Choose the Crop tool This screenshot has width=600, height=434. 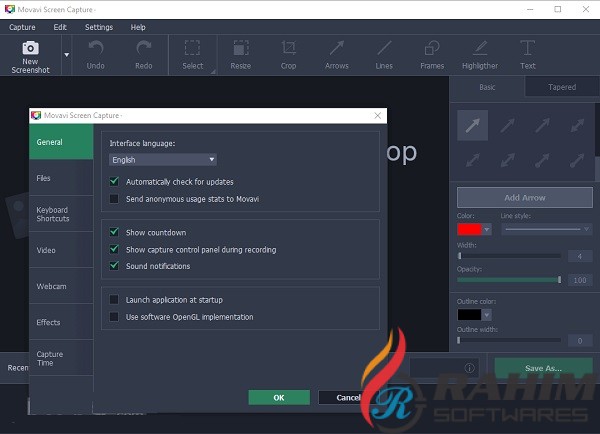point(289,55)
